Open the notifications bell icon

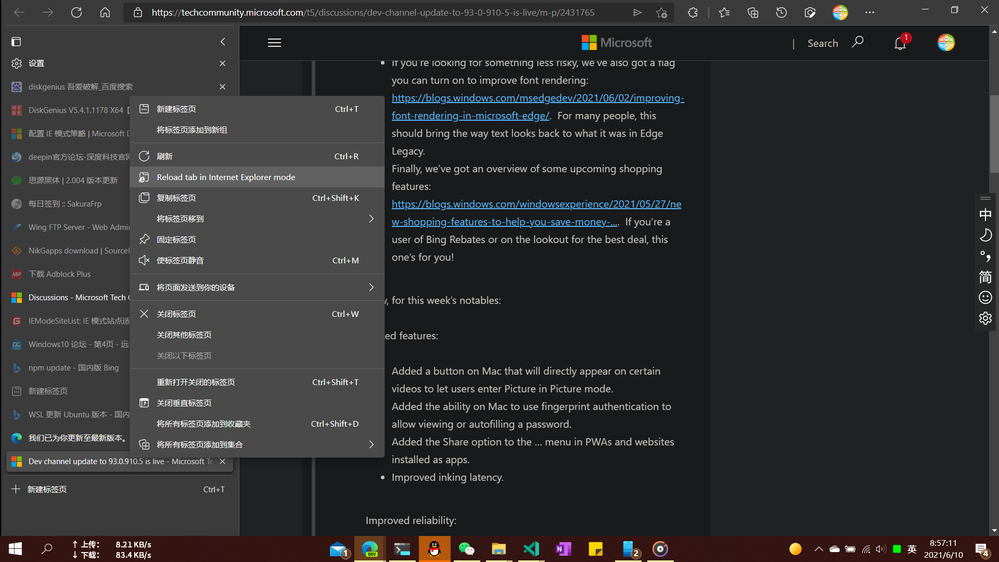point(900,43)
